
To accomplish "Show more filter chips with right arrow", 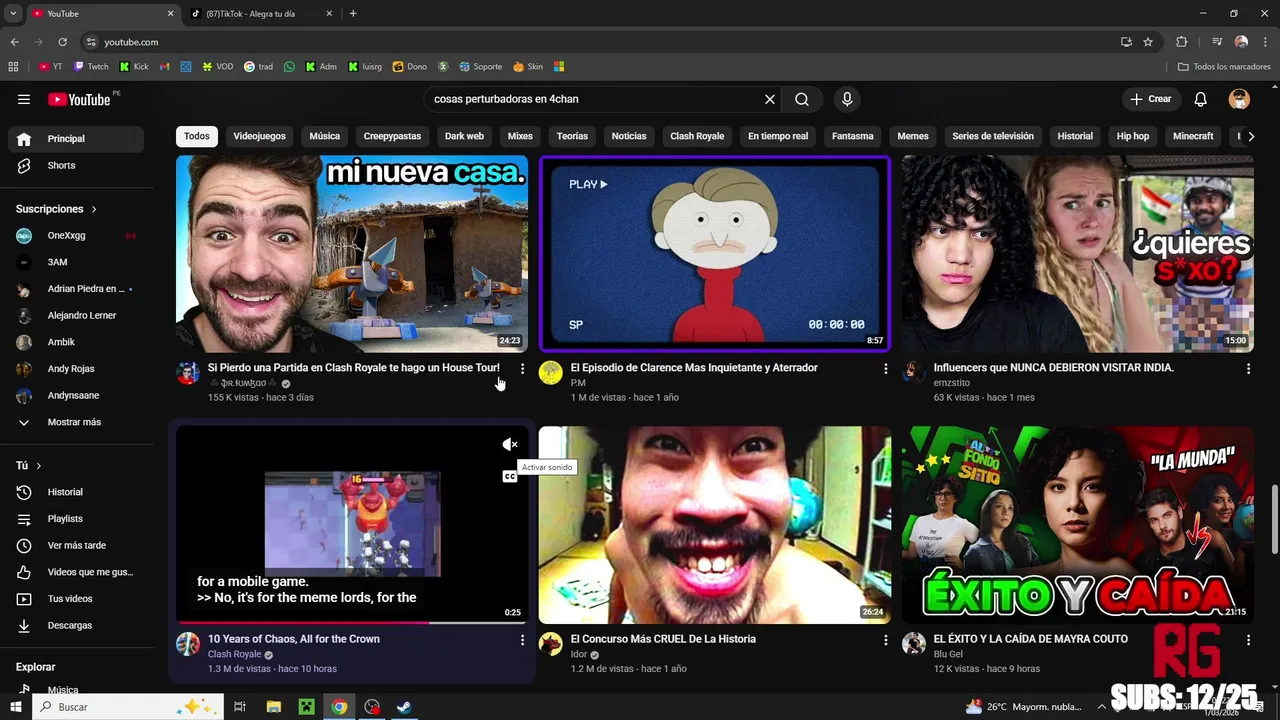I will coord(1251,136).
